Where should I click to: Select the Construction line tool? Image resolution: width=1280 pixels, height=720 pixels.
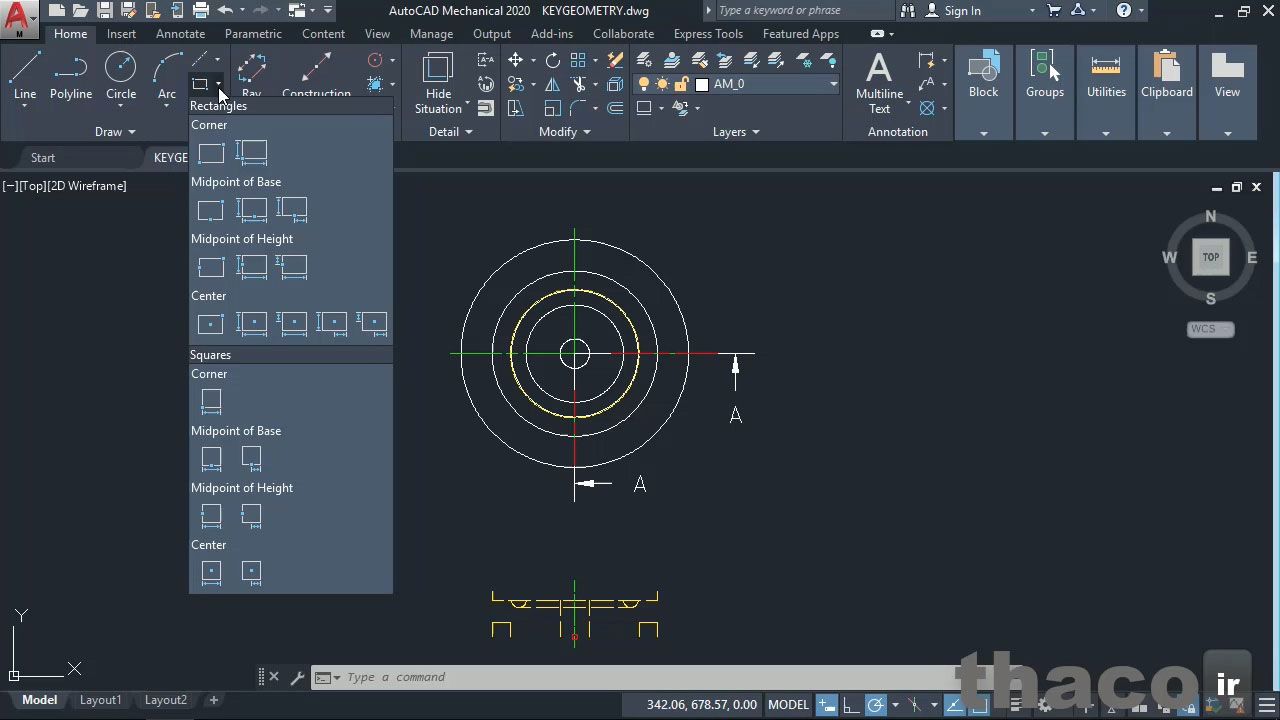tap(316, 76)
